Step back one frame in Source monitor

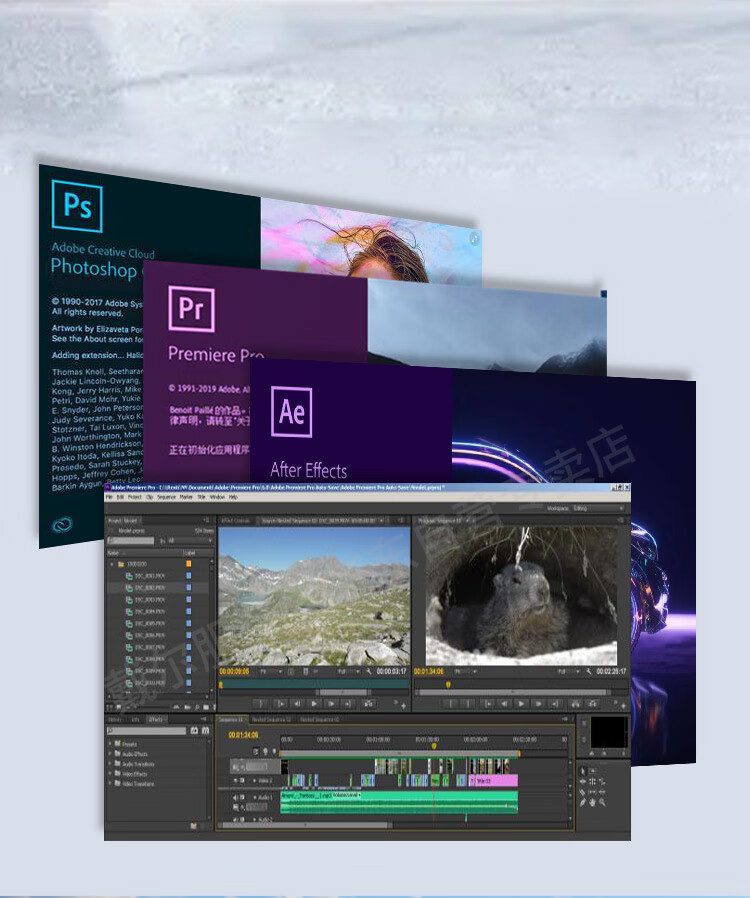(x=297, y=704)
